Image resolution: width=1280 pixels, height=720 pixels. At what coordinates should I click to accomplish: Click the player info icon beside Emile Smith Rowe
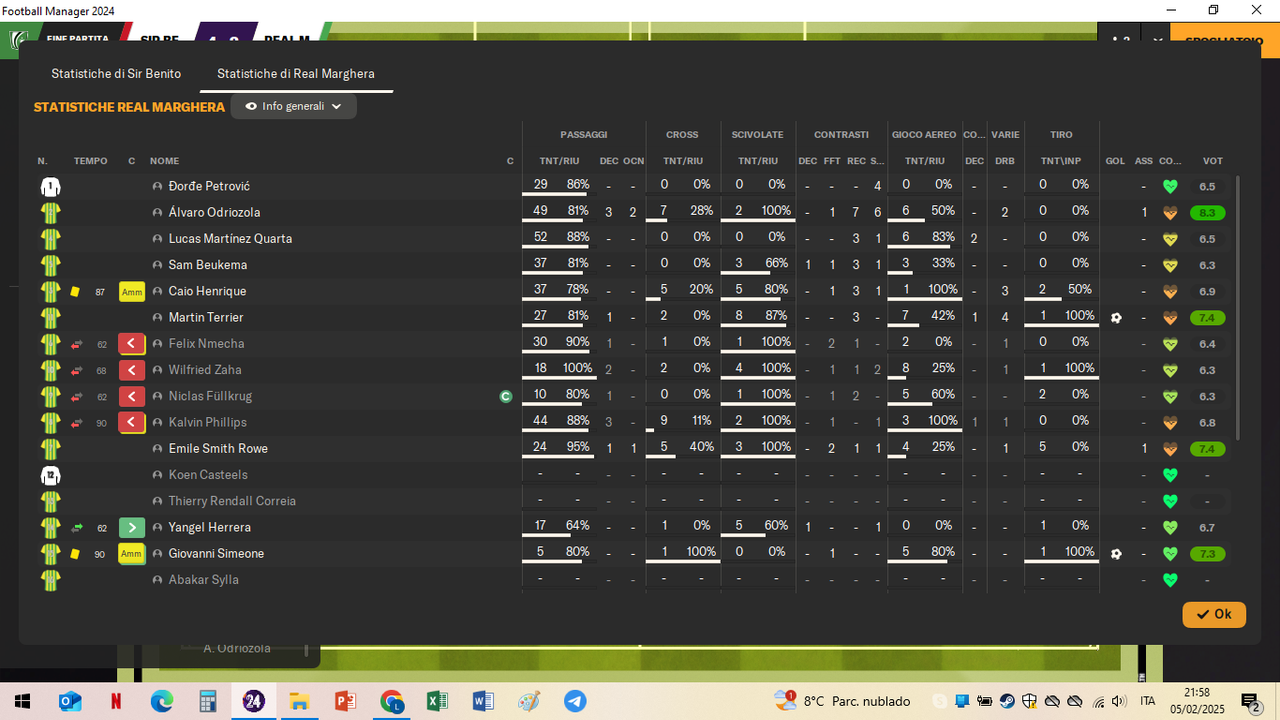[x=157, y=449]
